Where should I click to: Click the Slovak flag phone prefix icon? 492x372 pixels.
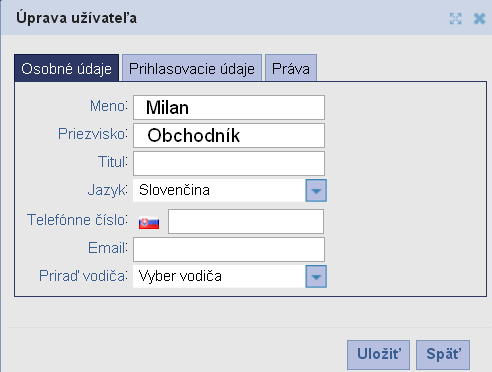(x=149, y=223)
